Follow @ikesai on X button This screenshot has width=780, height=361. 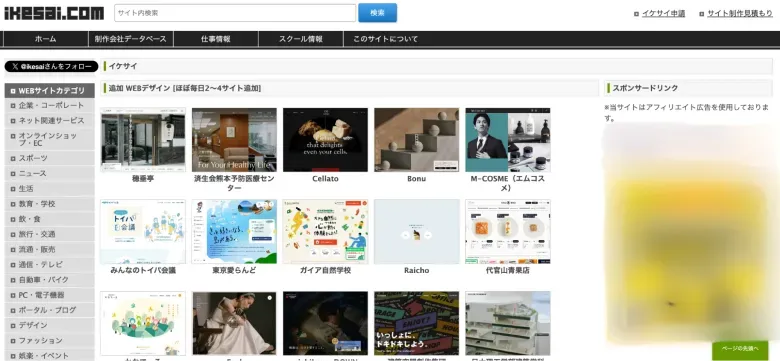51,67
